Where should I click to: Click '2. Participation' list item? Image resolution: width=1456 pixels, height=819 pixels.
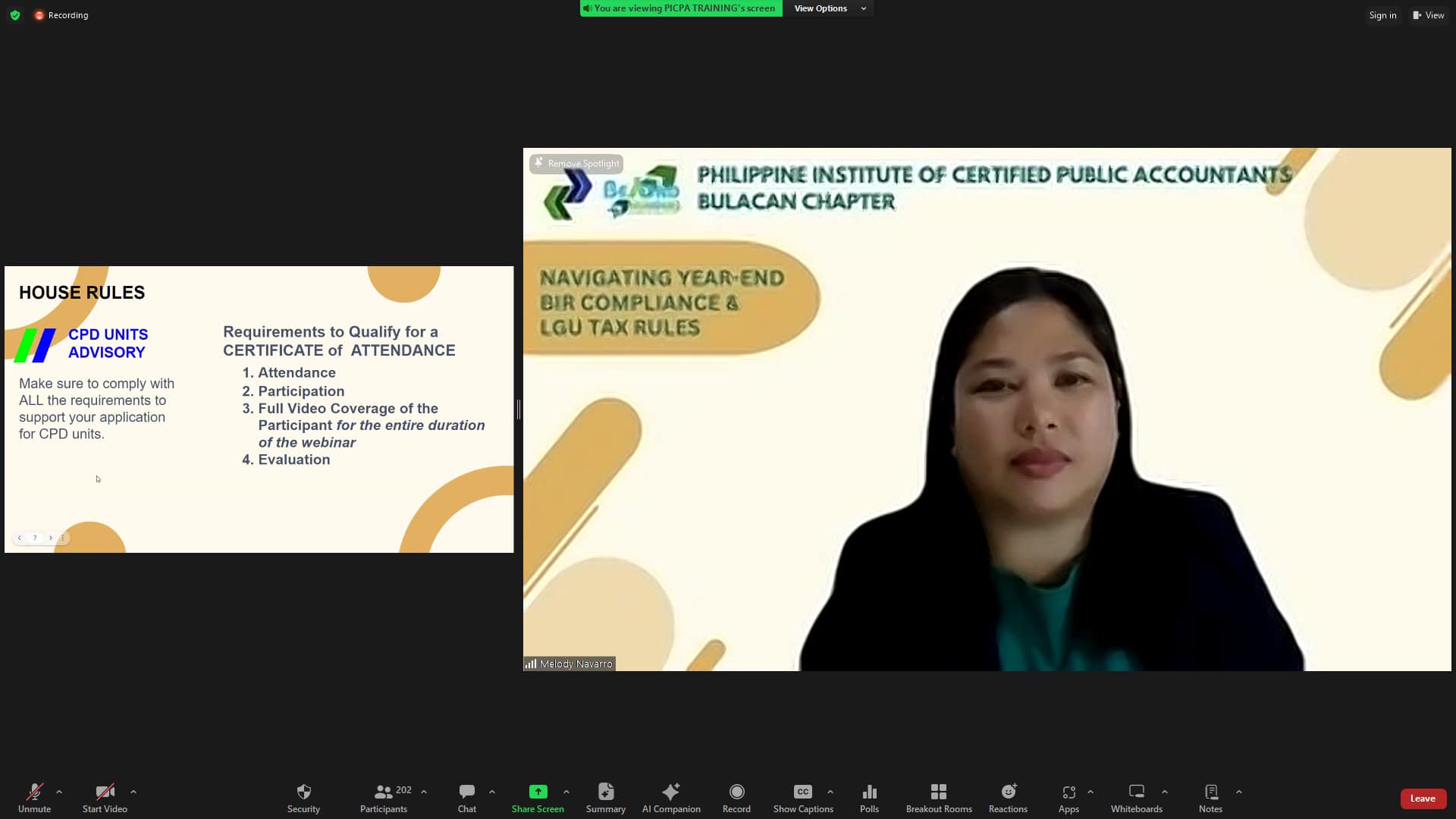(293, 391)
